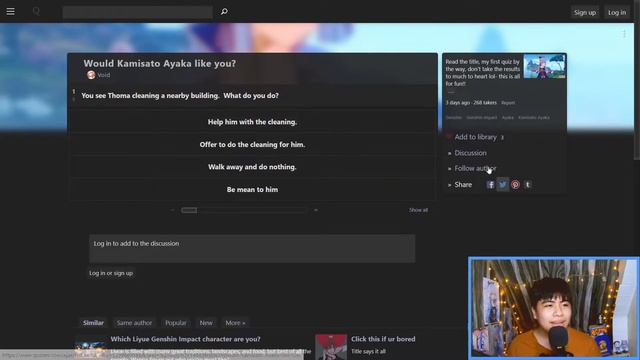The height and width of the screenshot is (360, 640).
Task: Click the heart icon beside Add to library
Action: point(449,137)
